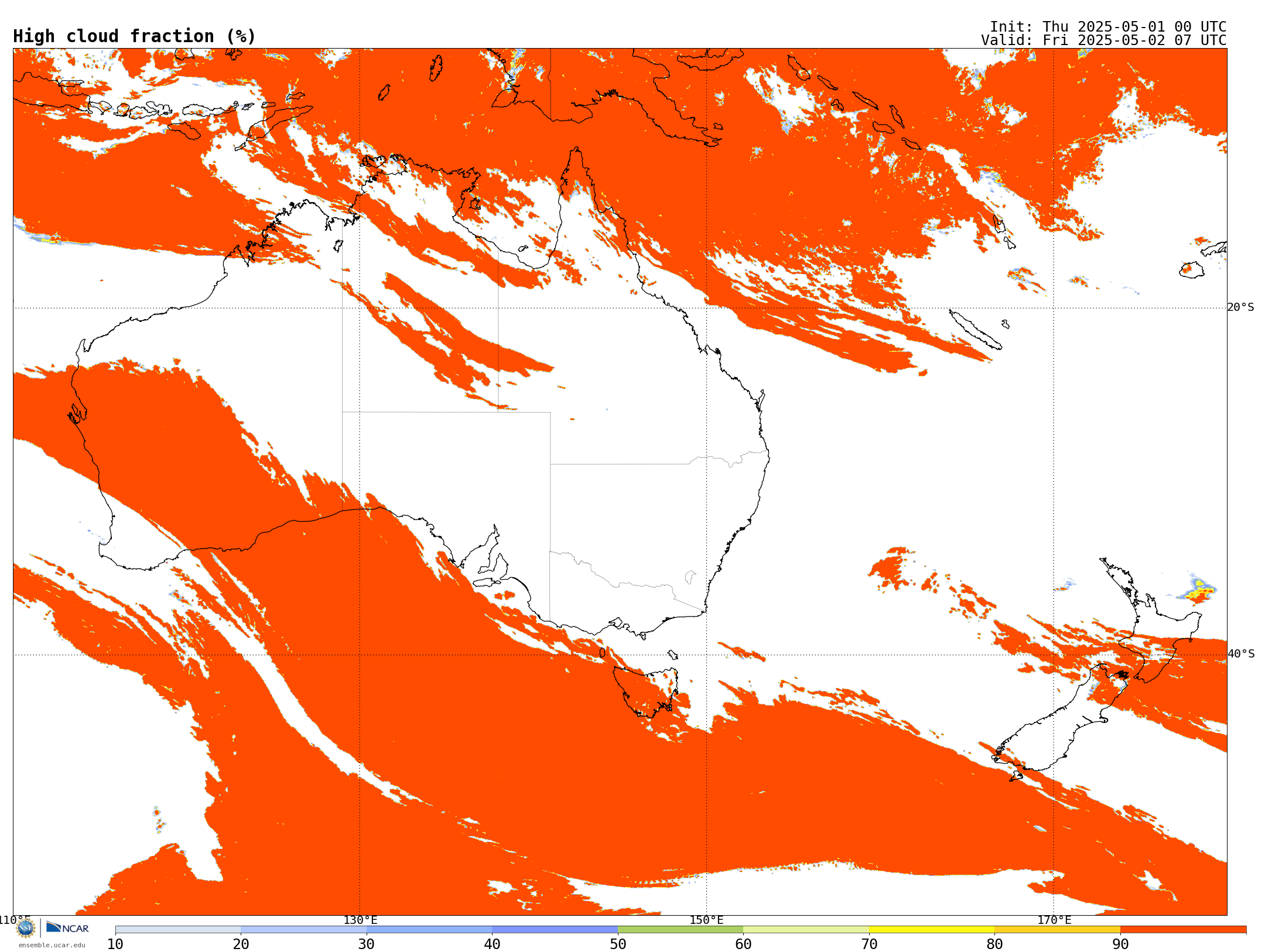Open the ensemble.ucar.edu link text
Viewport: 1265px width, 952px height.
52,945
